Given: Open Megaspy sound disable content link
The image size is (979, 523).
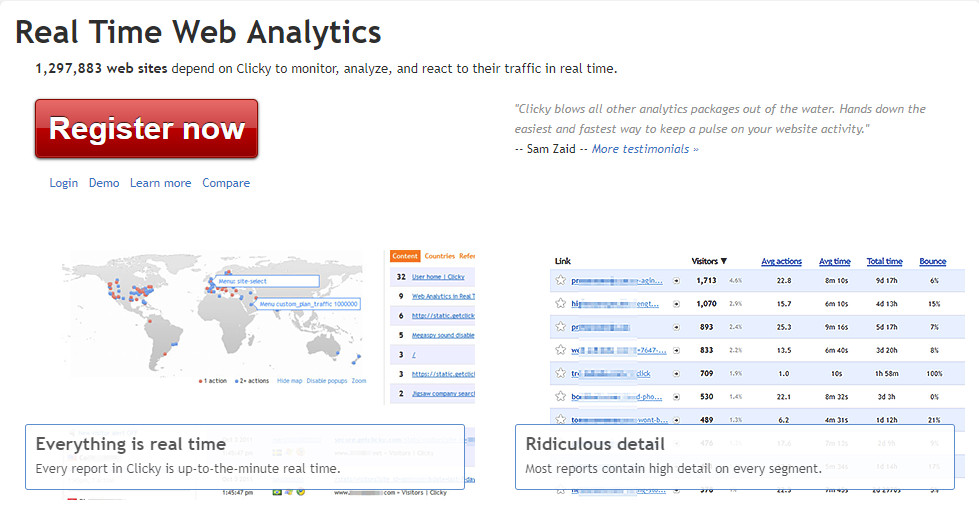Looking at the screenshot, I should click(x=443, y=335).
